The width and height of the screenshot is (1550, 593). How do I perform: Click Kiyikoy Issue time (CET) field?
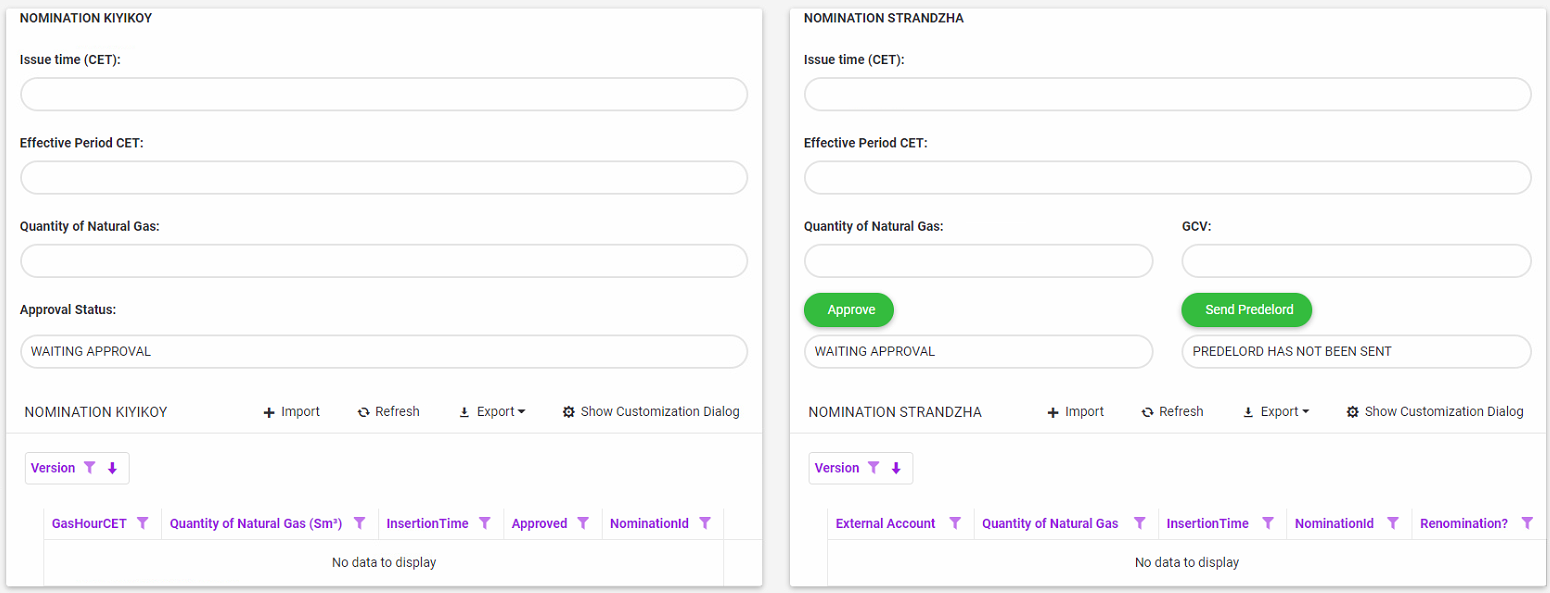pyautogui.click(x=384, y=94)
